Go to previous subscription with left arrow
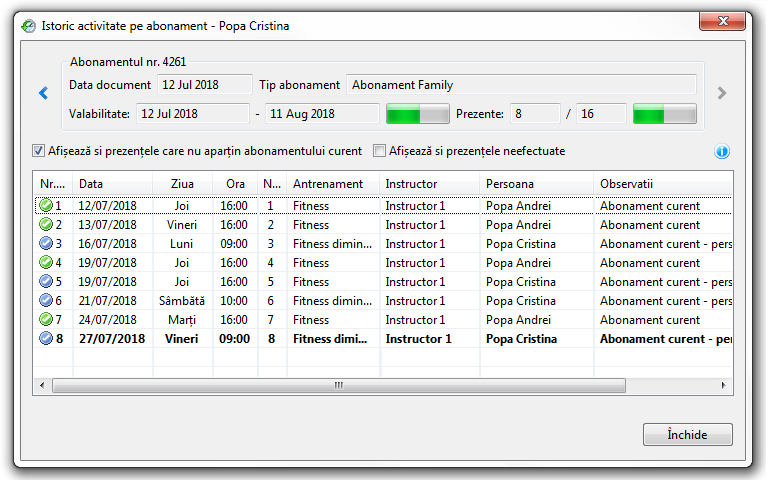The height and width of the screenshot is (480, 768). pos(44,94)
